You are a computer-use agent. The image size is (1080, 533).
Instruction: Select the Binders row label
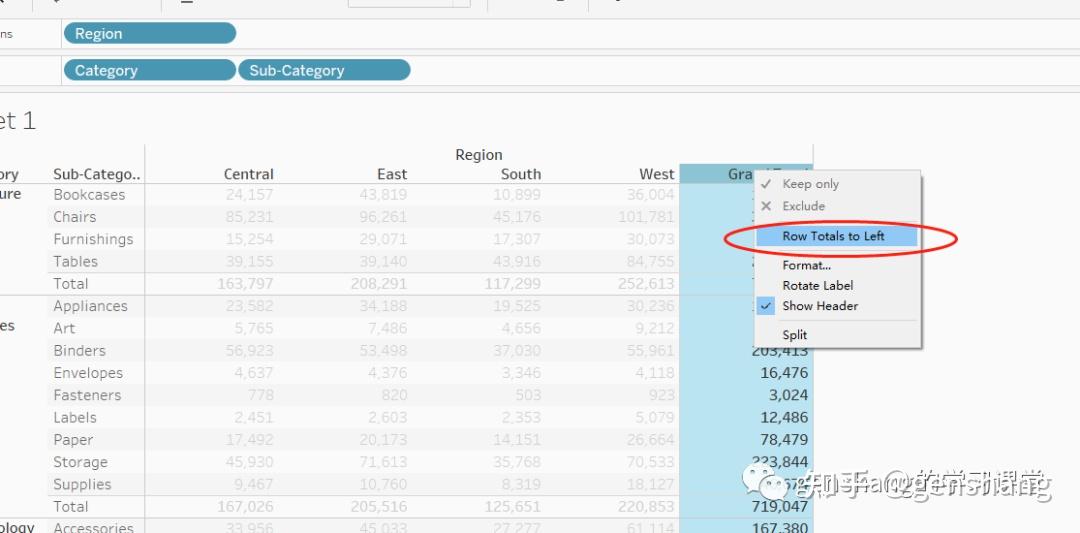pos(80,351)
